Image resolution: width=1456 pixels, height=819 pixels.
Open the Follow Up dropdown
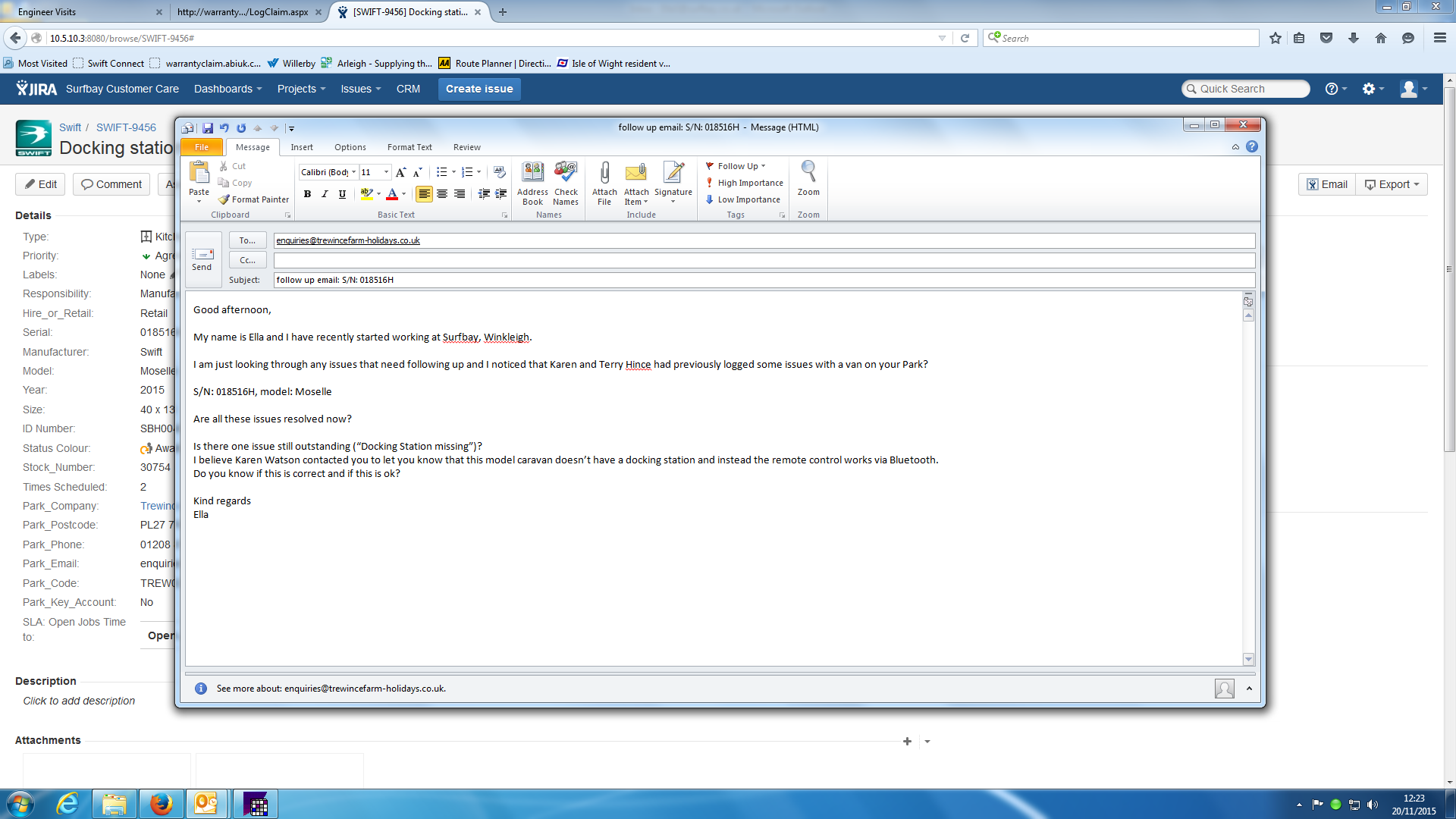pyautogui.click(x=736, y=166)
